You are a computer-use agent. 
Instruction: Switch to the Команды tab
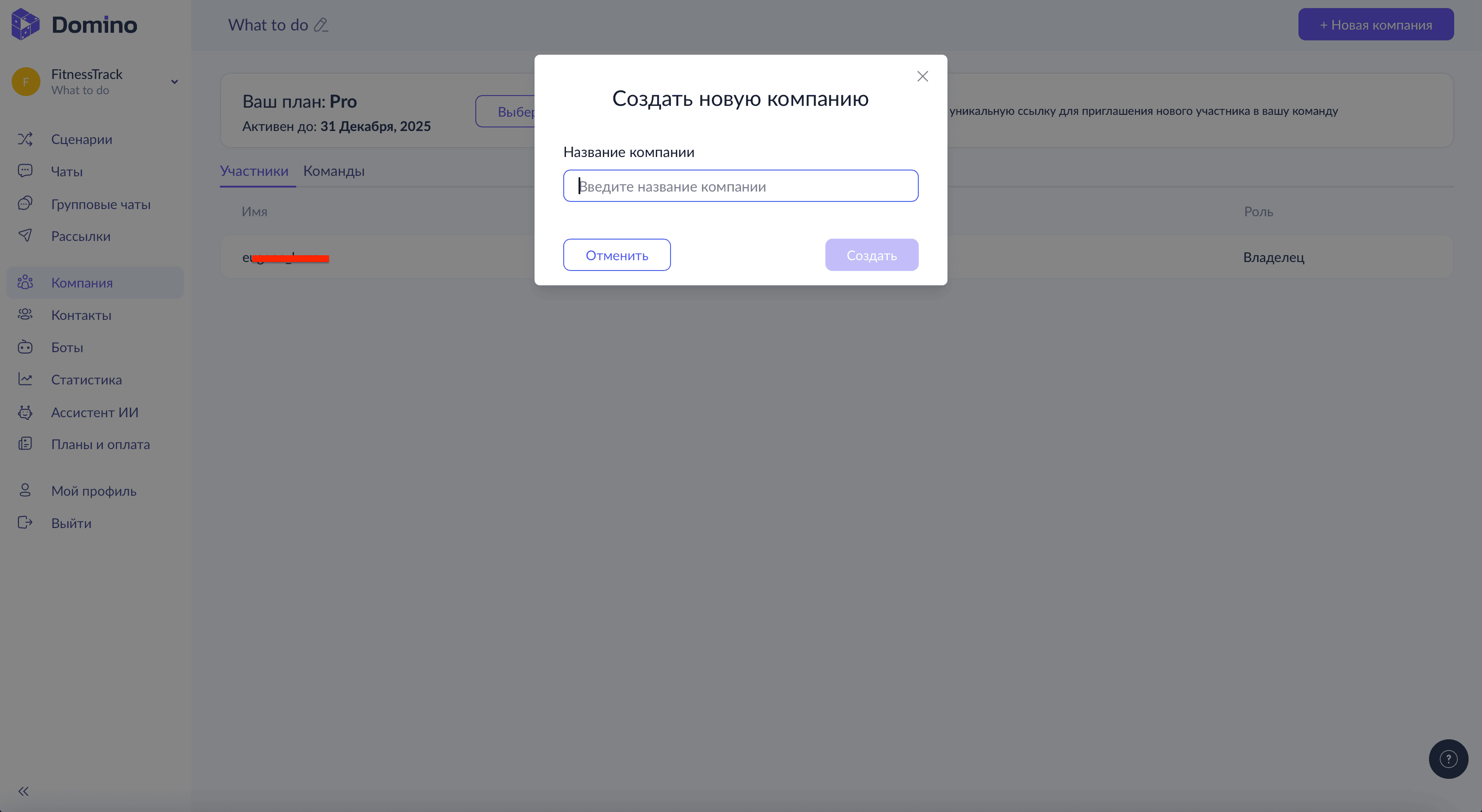point(333,171)
